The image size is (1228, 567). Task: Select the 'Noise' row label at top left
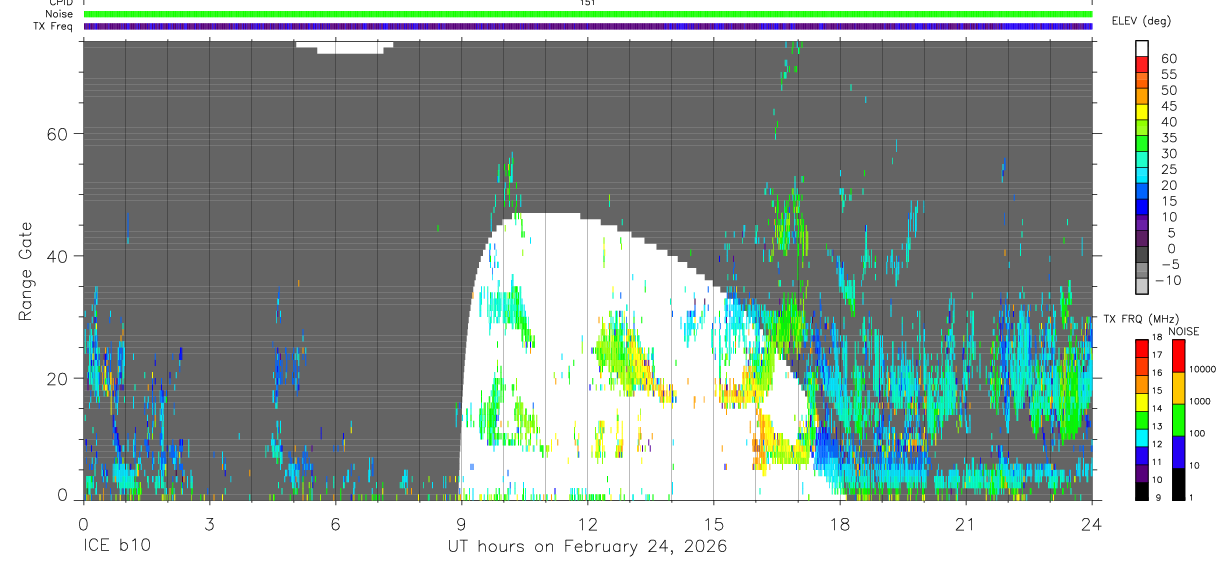pyautogui.click(x=60, y=14)
